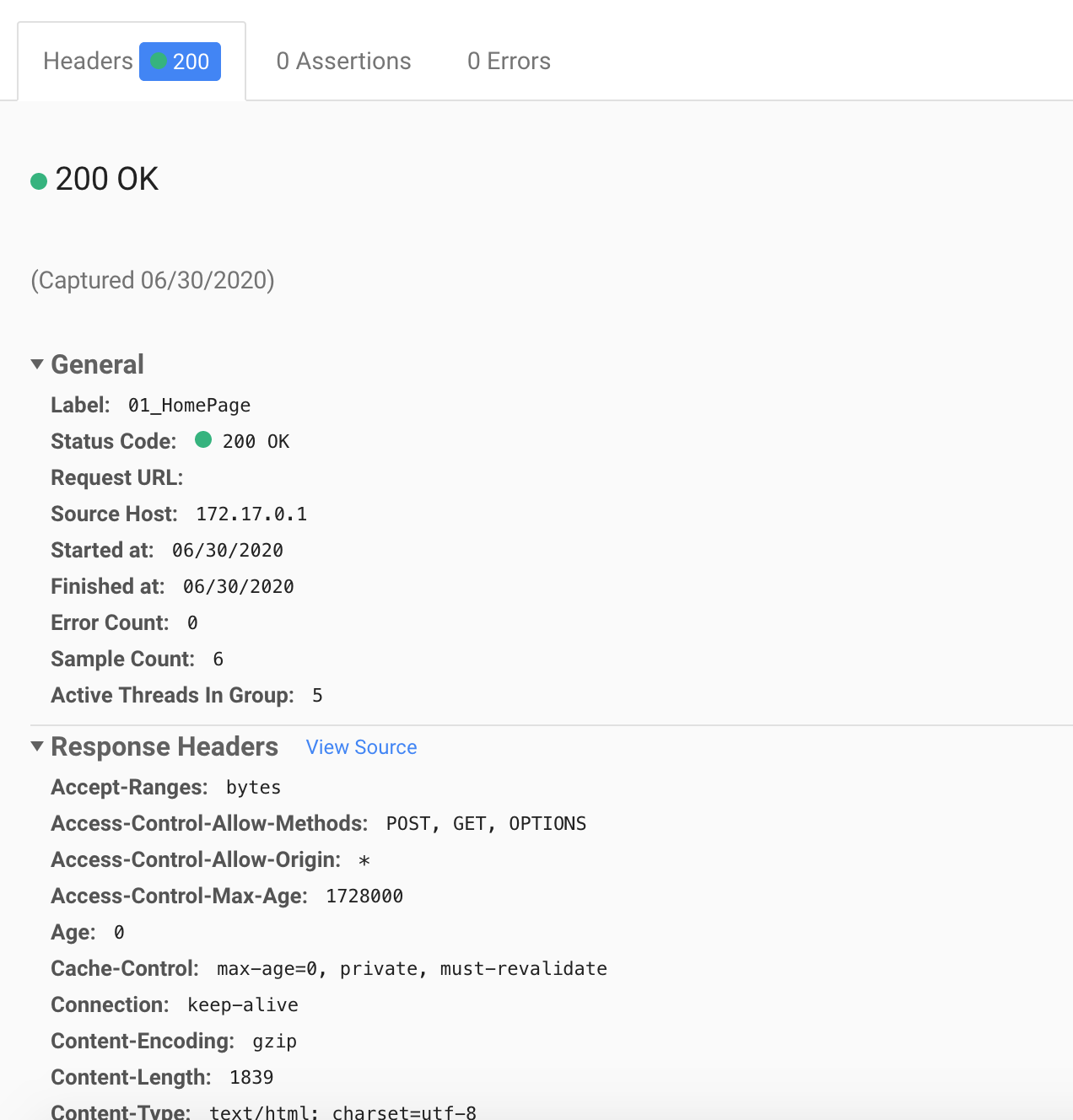The width and height of the screenshot is (1073, 1120).
Task: Click the green dot next to Status Code
Action: (x=203, y=439)
